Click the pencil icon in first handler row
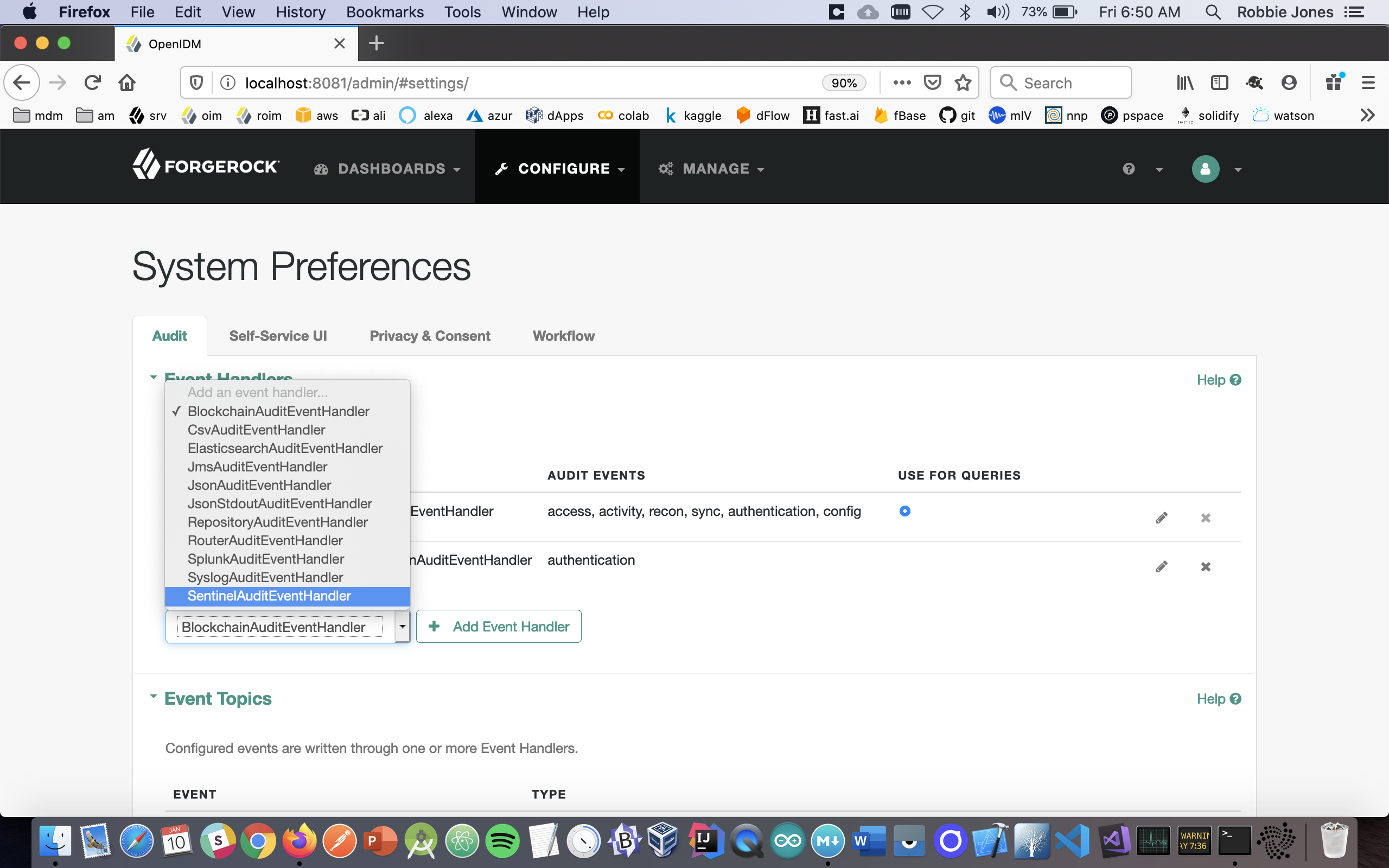Image resolution: width=1389 pixels, height=868 pixels. (1161, 518)
